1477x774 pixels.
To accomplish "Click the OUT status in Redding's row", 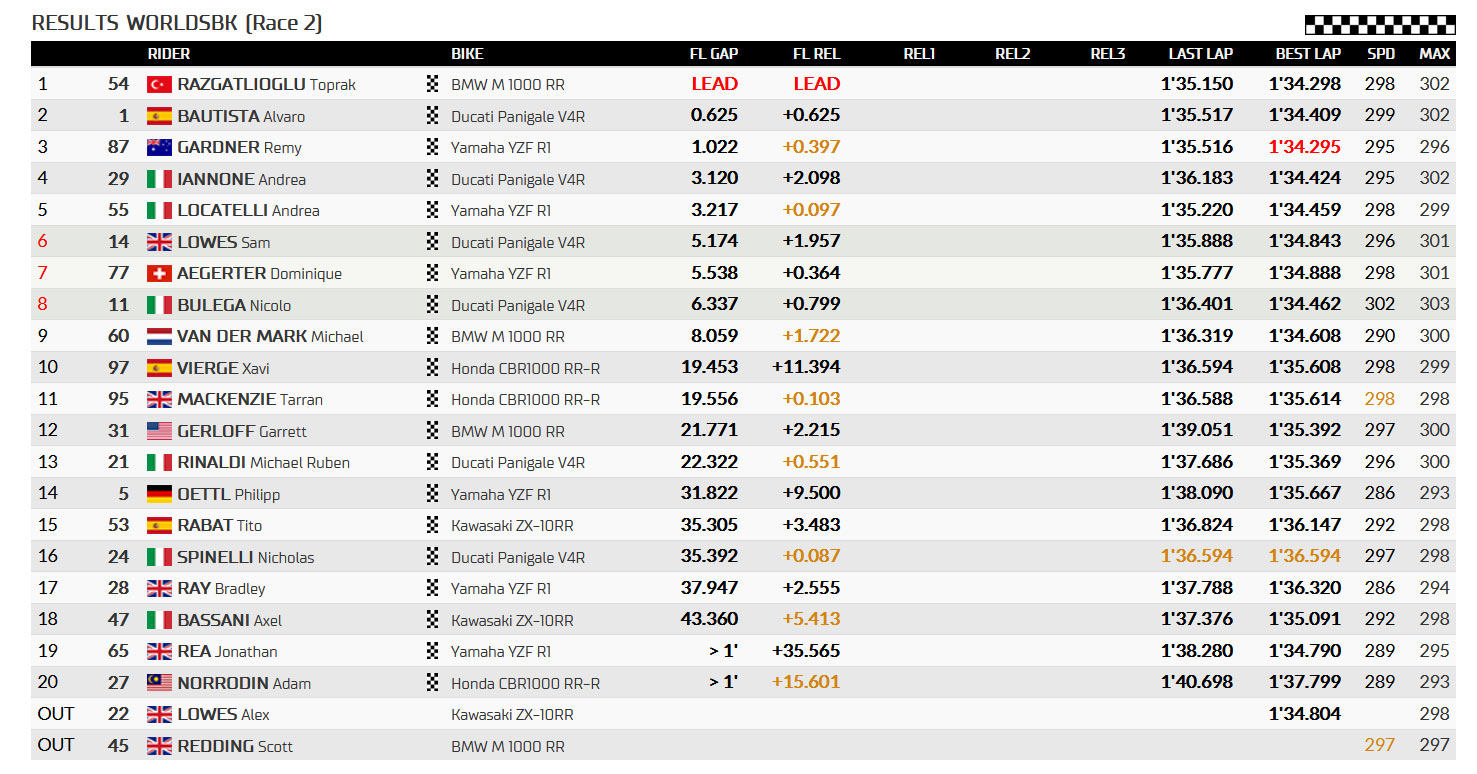I will tap(56, 746).
